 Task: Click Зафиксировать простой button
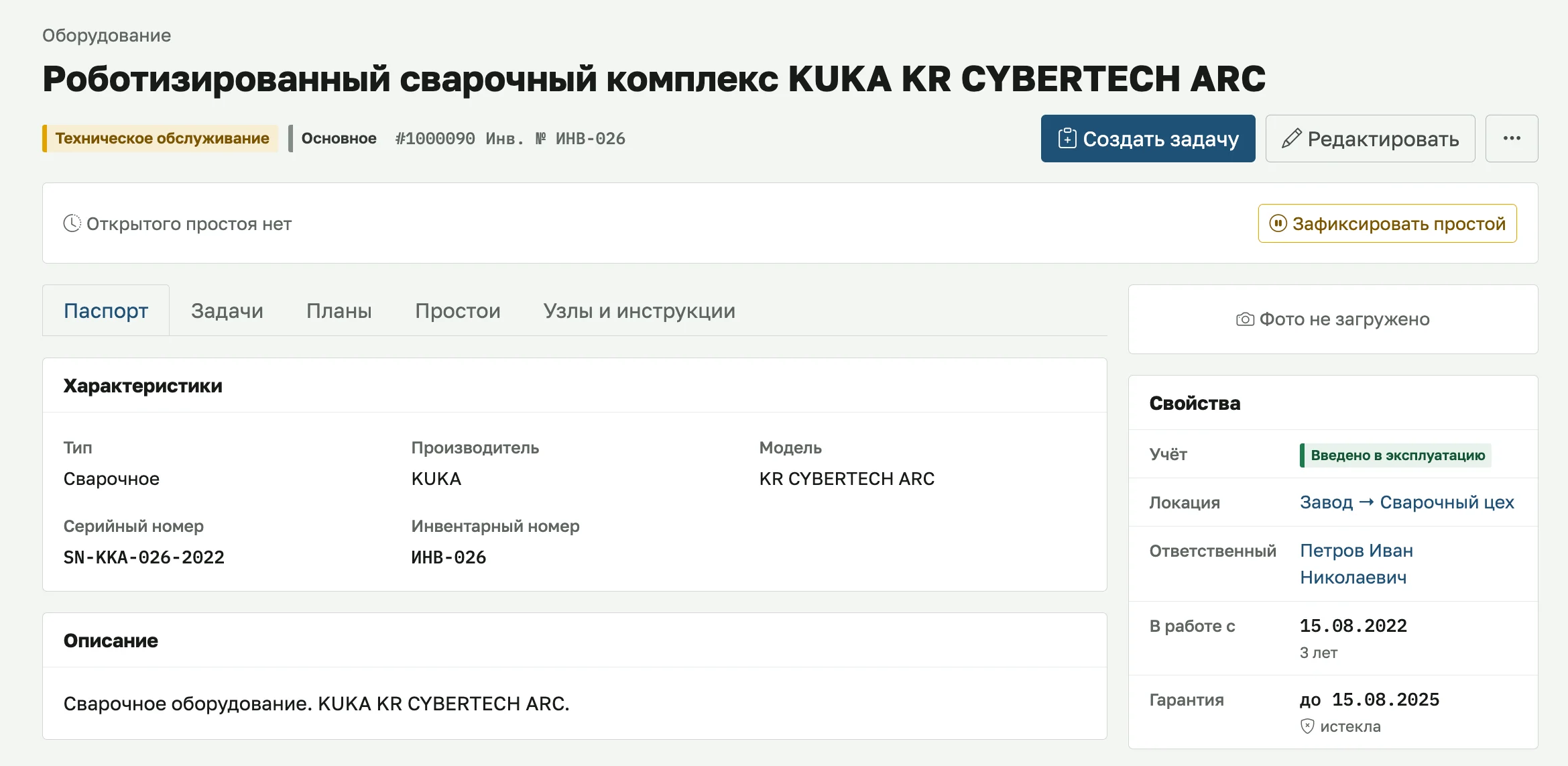(1387, 223)
